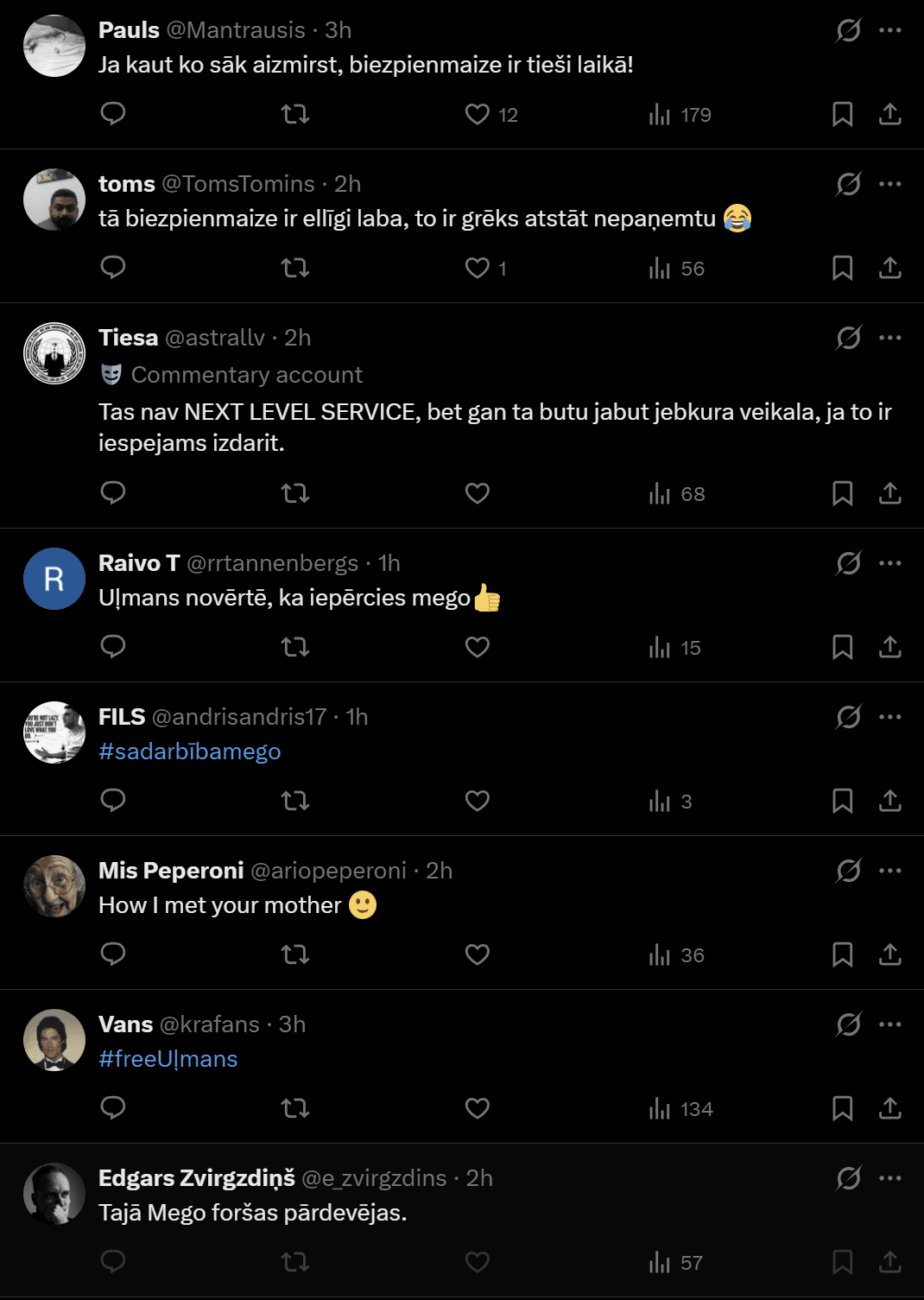Viewport: 924px width, 1300px height.
Task: Repost the tweet by toms
Action: (x=295, y=268)
